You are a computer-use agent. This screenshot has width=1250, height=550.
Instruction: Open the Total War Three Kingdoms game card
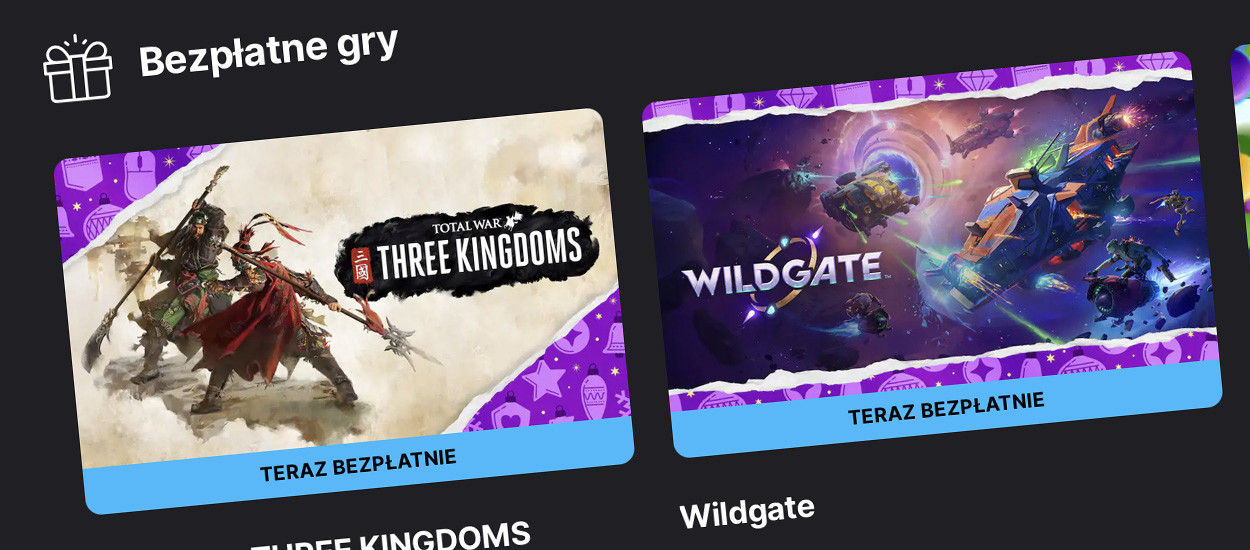(x=343, y=311)
